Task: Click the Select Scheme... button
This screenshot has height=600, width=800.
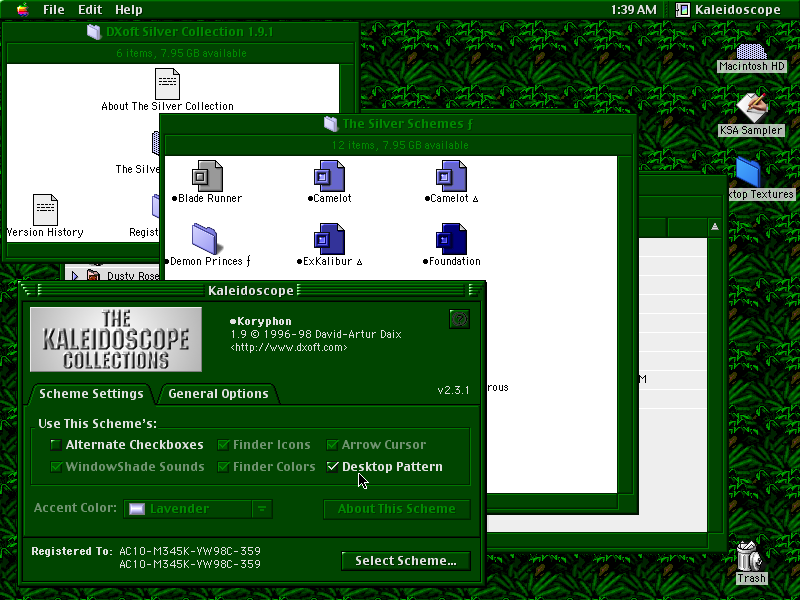Action: (406, 561)
